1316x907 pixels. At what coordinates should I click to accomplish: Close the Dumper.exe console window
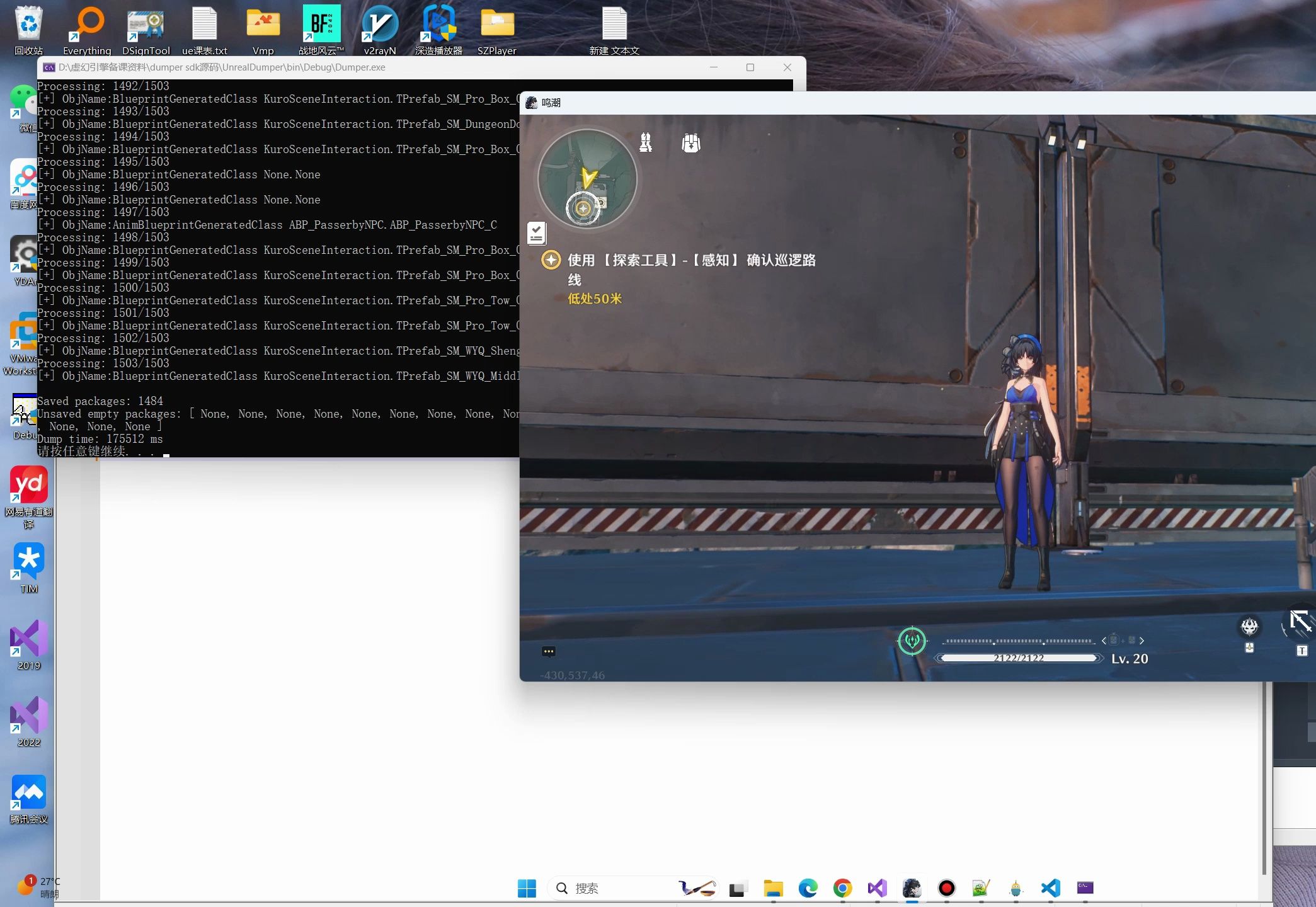(787, 67)
